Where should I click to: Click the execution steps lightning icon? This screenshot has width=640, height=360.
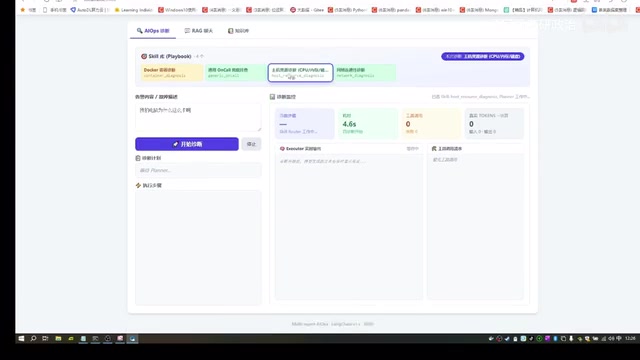(x=138, y=185)
